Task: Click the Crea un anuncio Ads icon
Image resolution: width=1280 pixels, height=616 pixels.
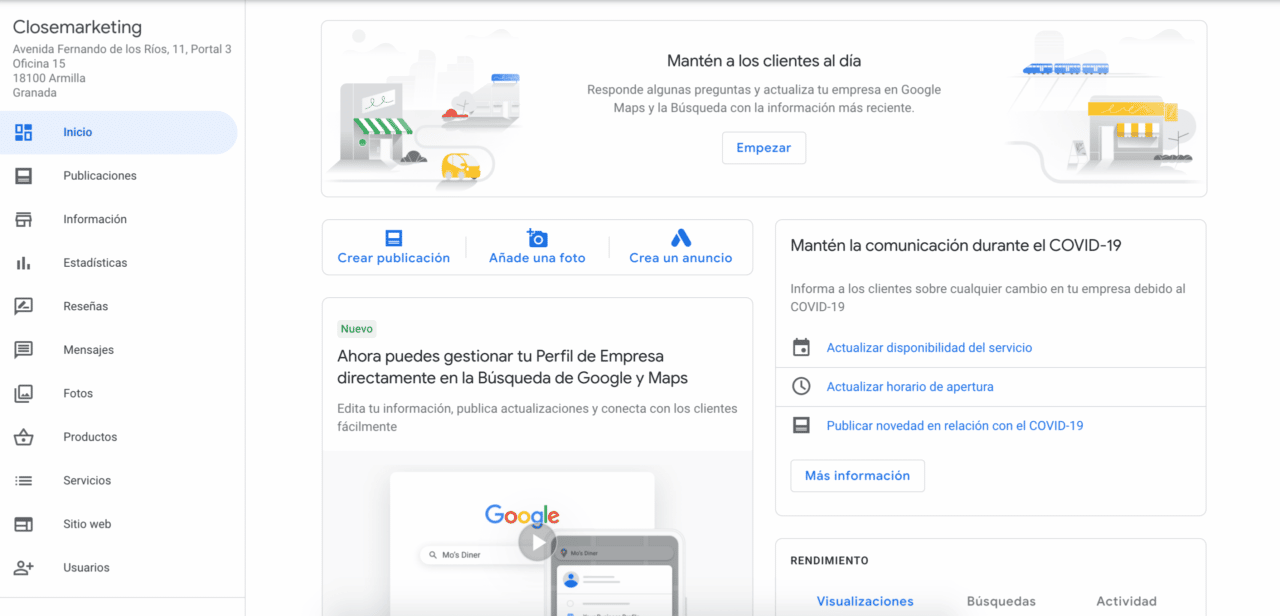Action: click(679, 238)
